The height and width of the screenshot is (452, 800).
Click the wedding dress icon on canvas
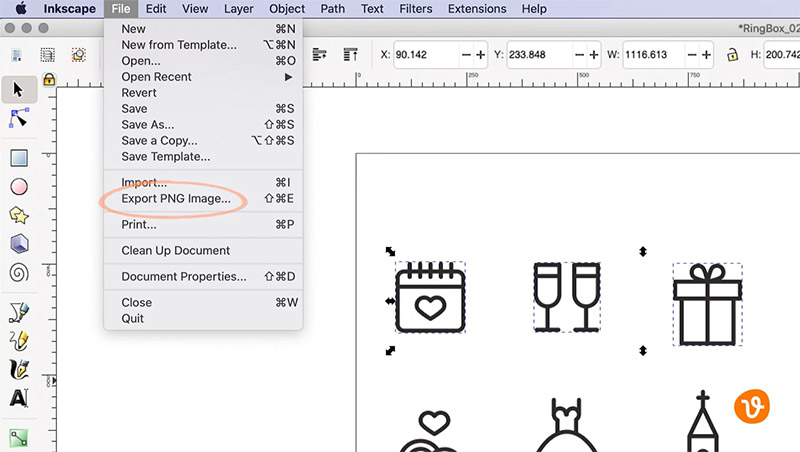point(566,425)
